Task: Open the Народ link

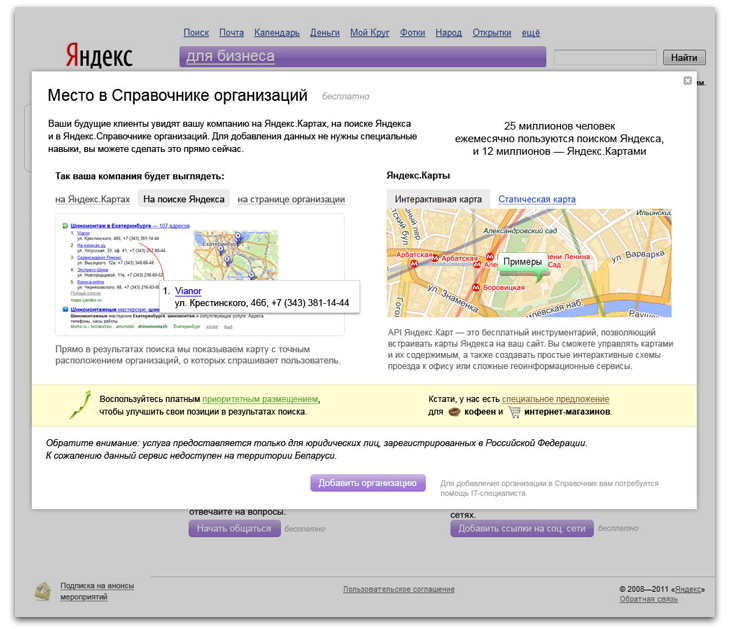Action: (448, 33)
